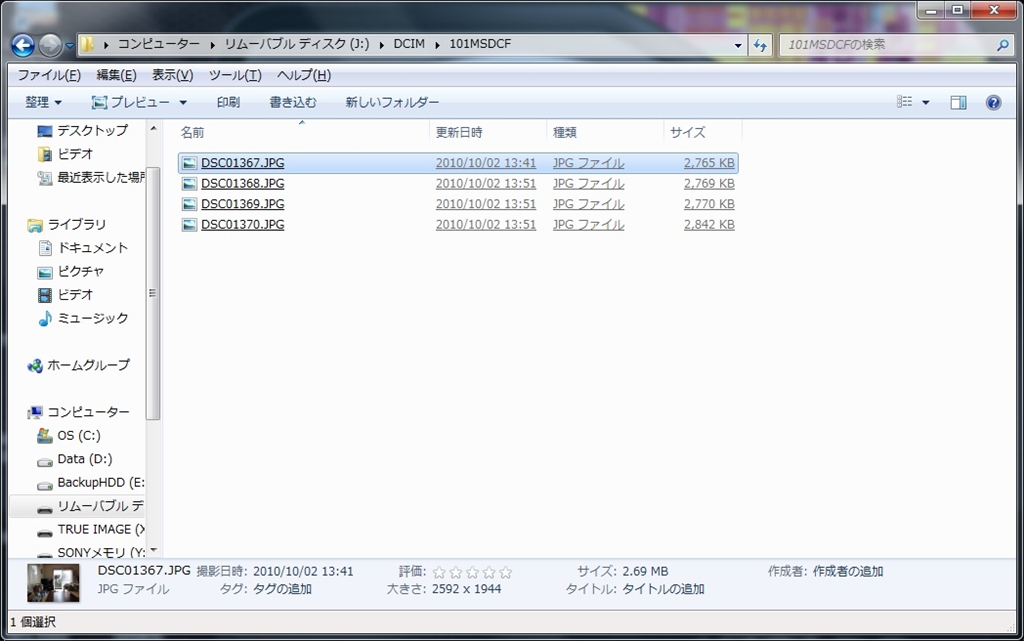Open ピクチャ library
This screenshot has height=641, width=1024.
click(x=81, y=272)
